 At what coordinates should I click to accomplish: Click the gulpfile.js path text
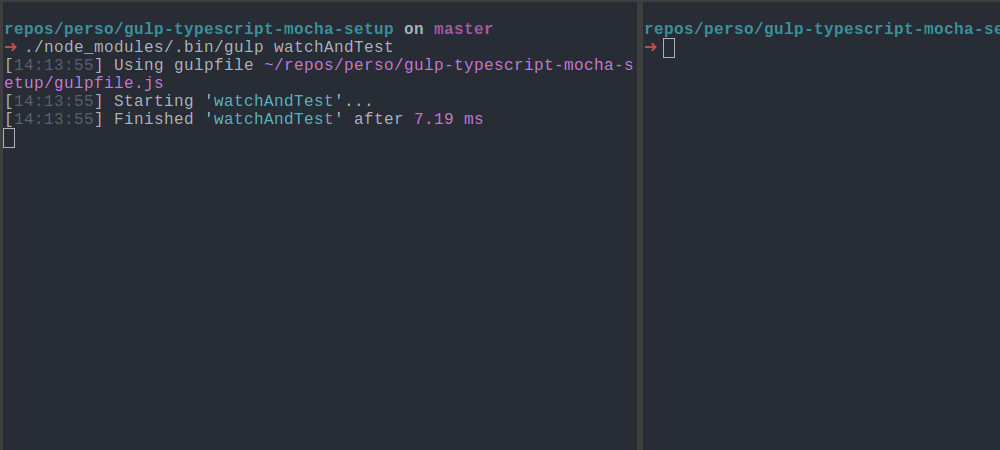[x=84, y=83]
